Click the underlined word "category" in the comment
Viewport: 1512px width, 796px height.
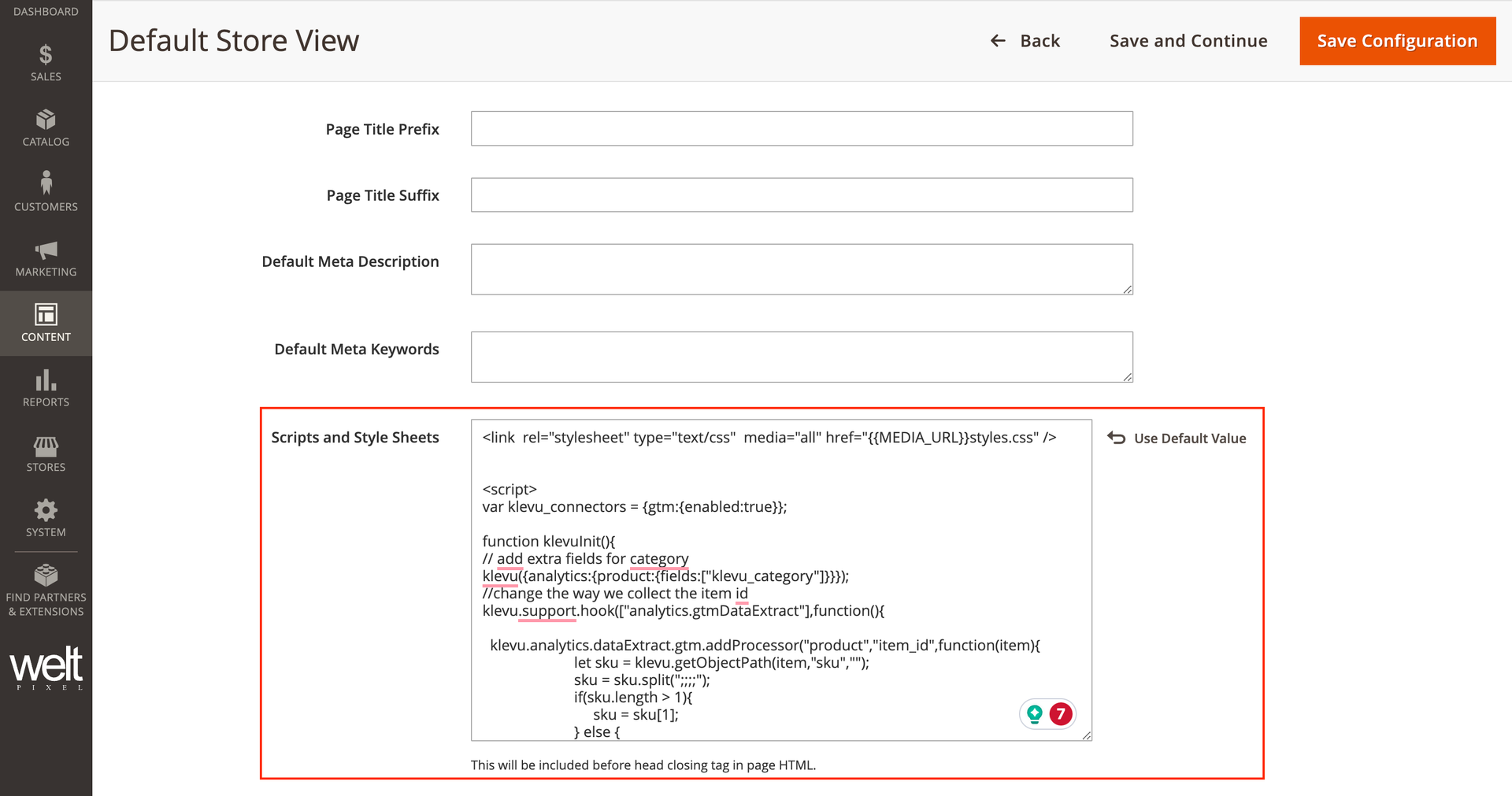(x=659, y=559)
